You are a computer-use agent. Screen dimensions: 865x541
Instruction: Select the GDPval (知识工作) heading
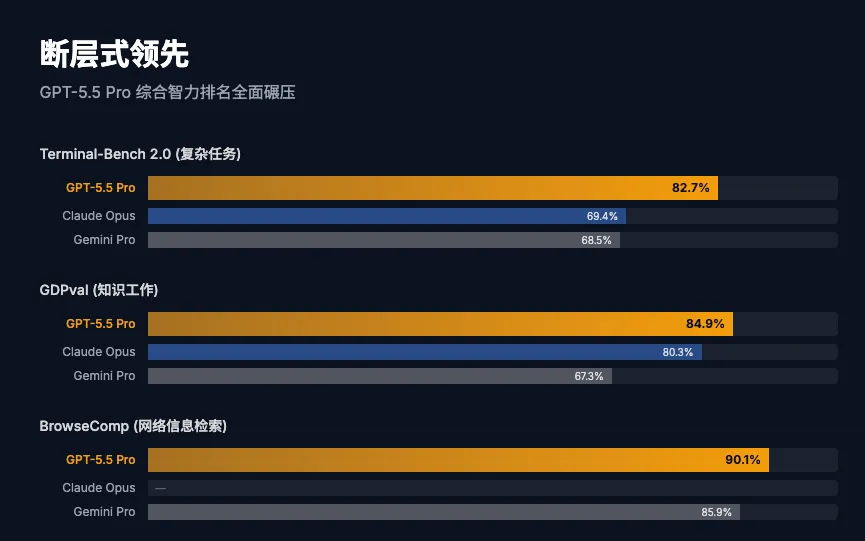point(99,290)
